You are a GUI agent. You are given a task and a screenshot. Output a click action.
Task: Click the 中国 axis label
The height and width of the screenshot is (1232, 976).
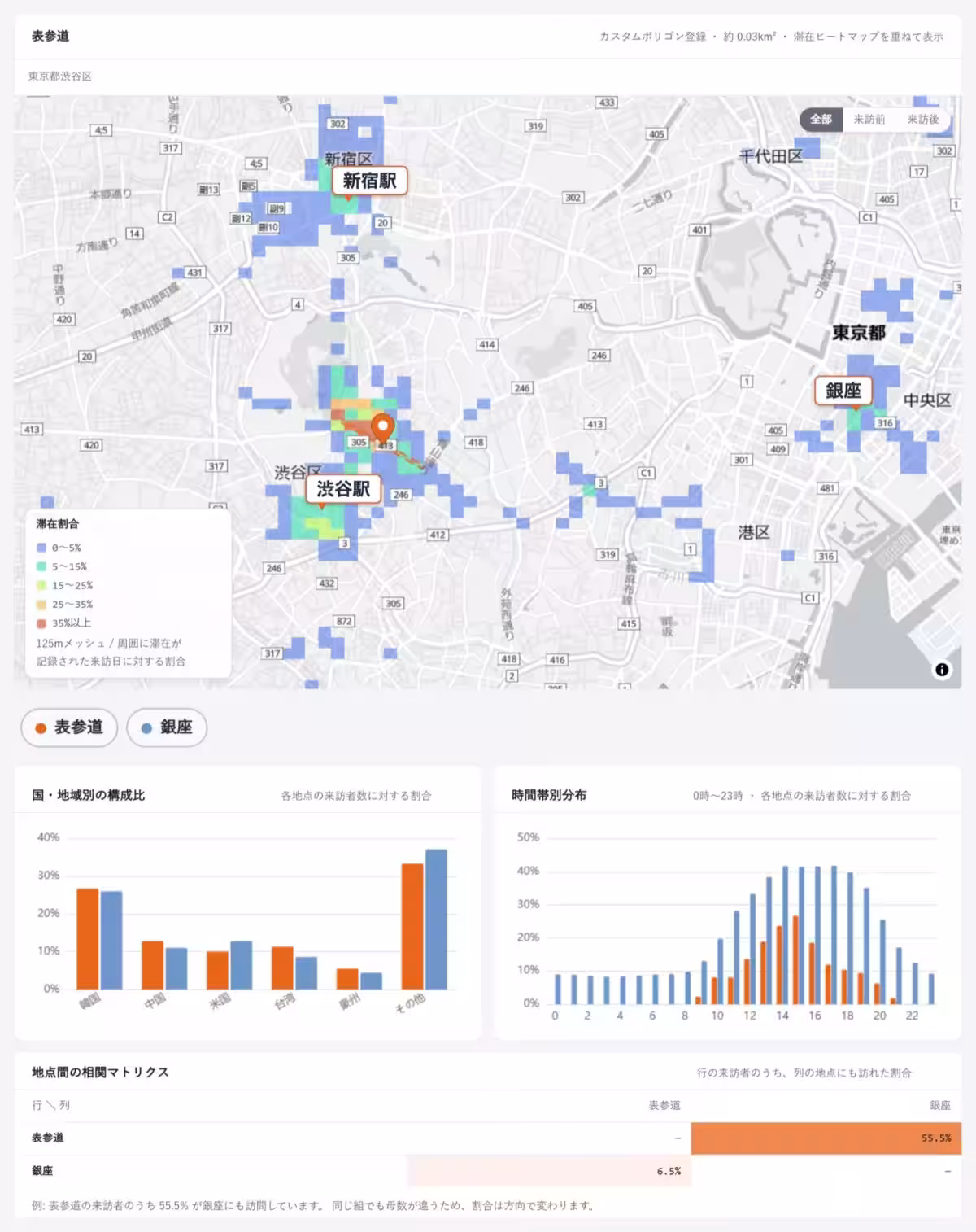155,1001
